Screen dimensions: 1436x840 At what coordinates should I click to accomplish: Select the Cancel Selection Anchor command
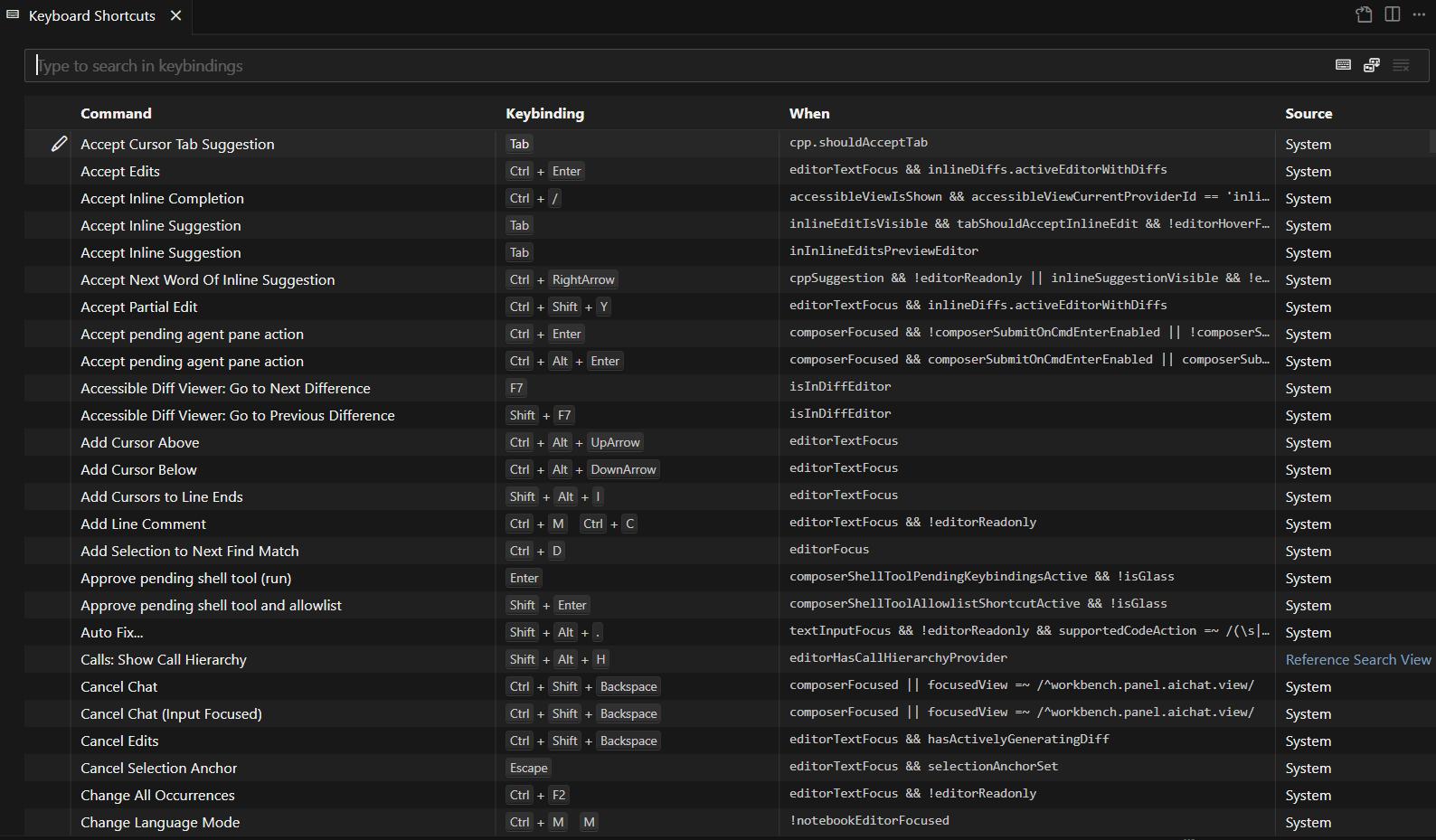coord(158,768)
